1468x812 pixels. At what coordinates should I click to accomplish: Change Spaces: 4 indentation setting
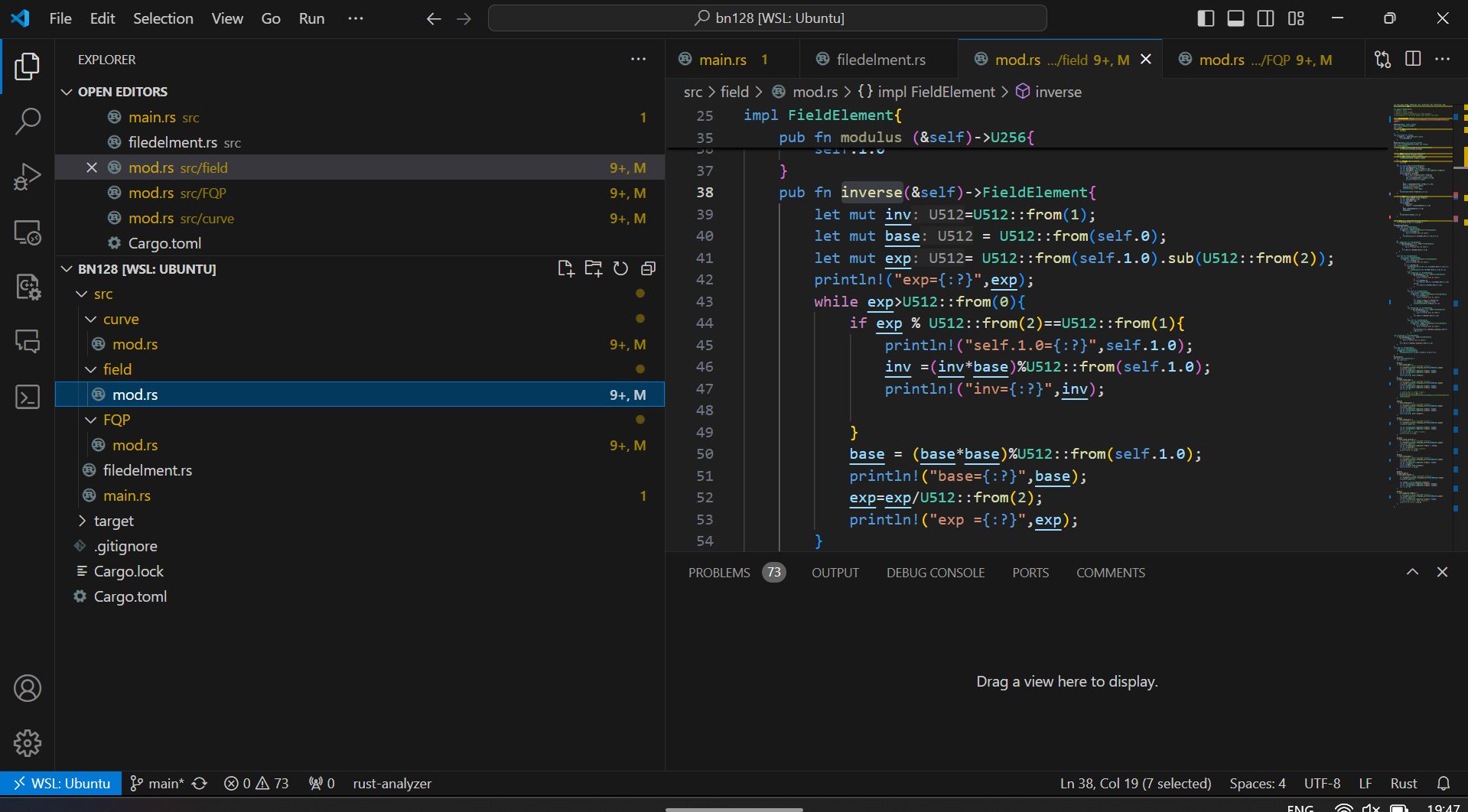(1257, 784)
